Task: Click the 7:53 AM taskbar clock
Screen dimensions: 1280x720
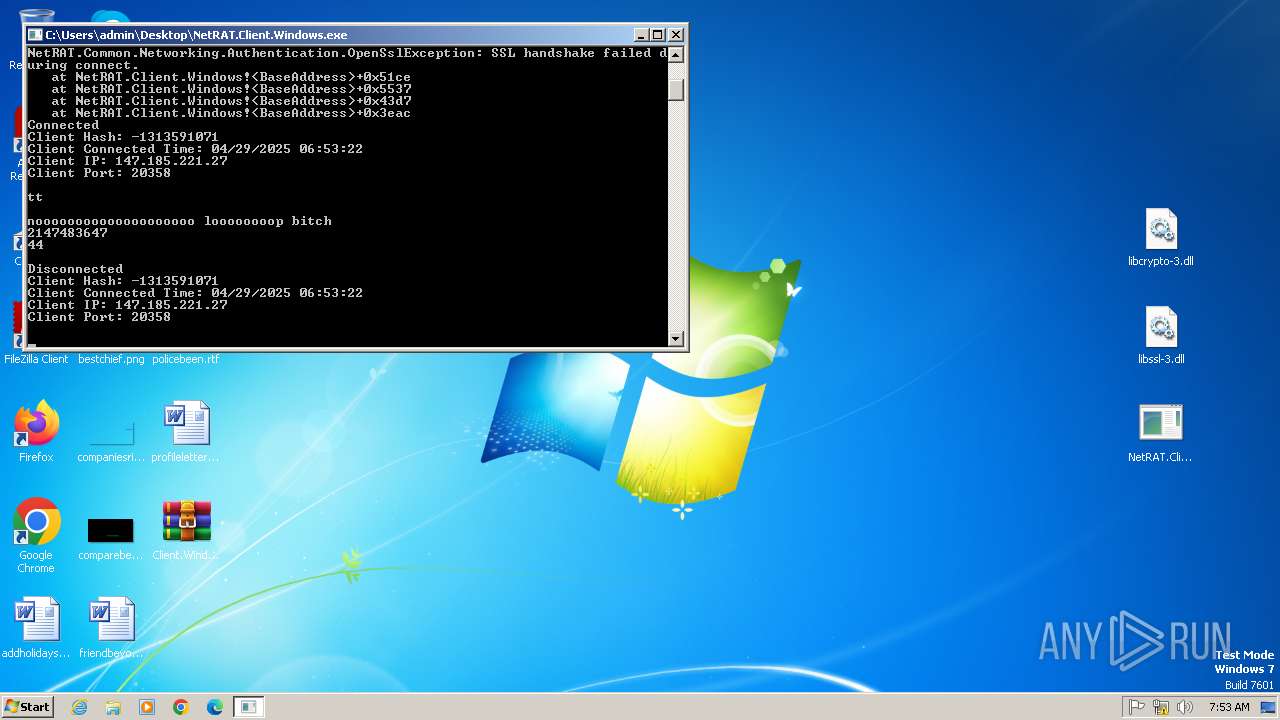Action: coord(1229,707)
